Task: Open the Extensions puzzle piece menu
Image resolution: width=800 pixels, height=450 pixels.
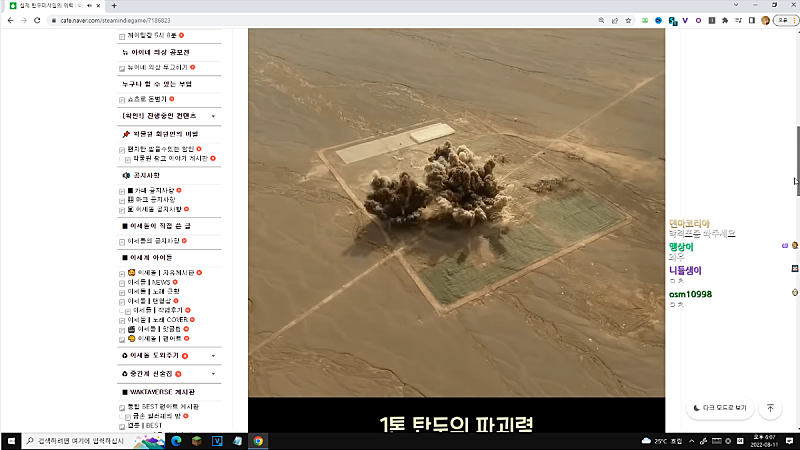Action: [725, 20]
